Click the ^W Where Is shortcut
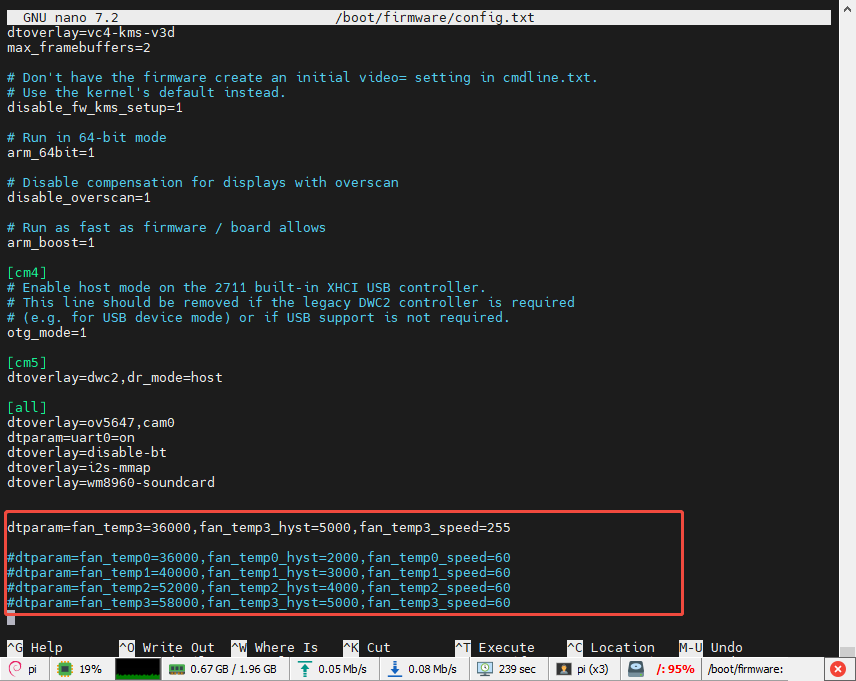Image resolution: width=856 pixels, height=681 pixels. tap(274, 648)
